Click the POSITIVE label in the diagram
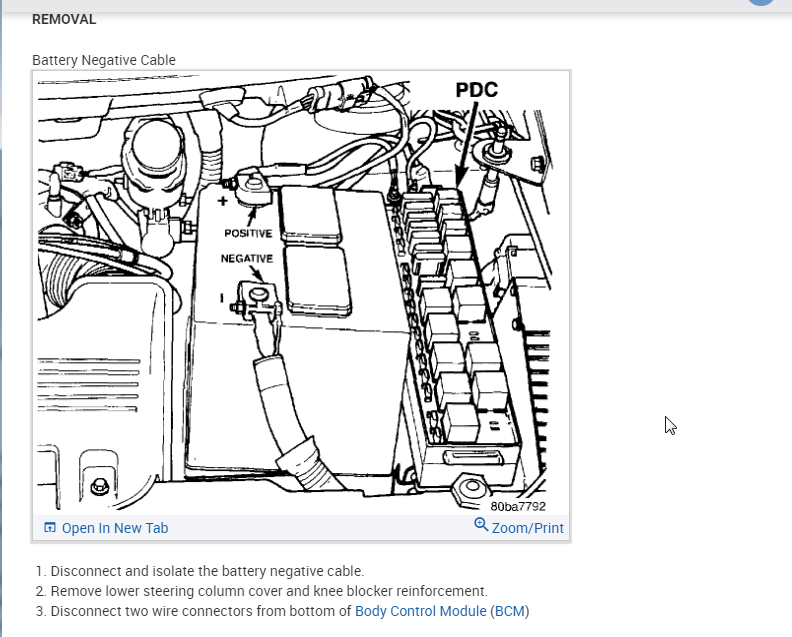Image resolution: width=792 pixels, height=637 pixels. [x=248, y=233]
